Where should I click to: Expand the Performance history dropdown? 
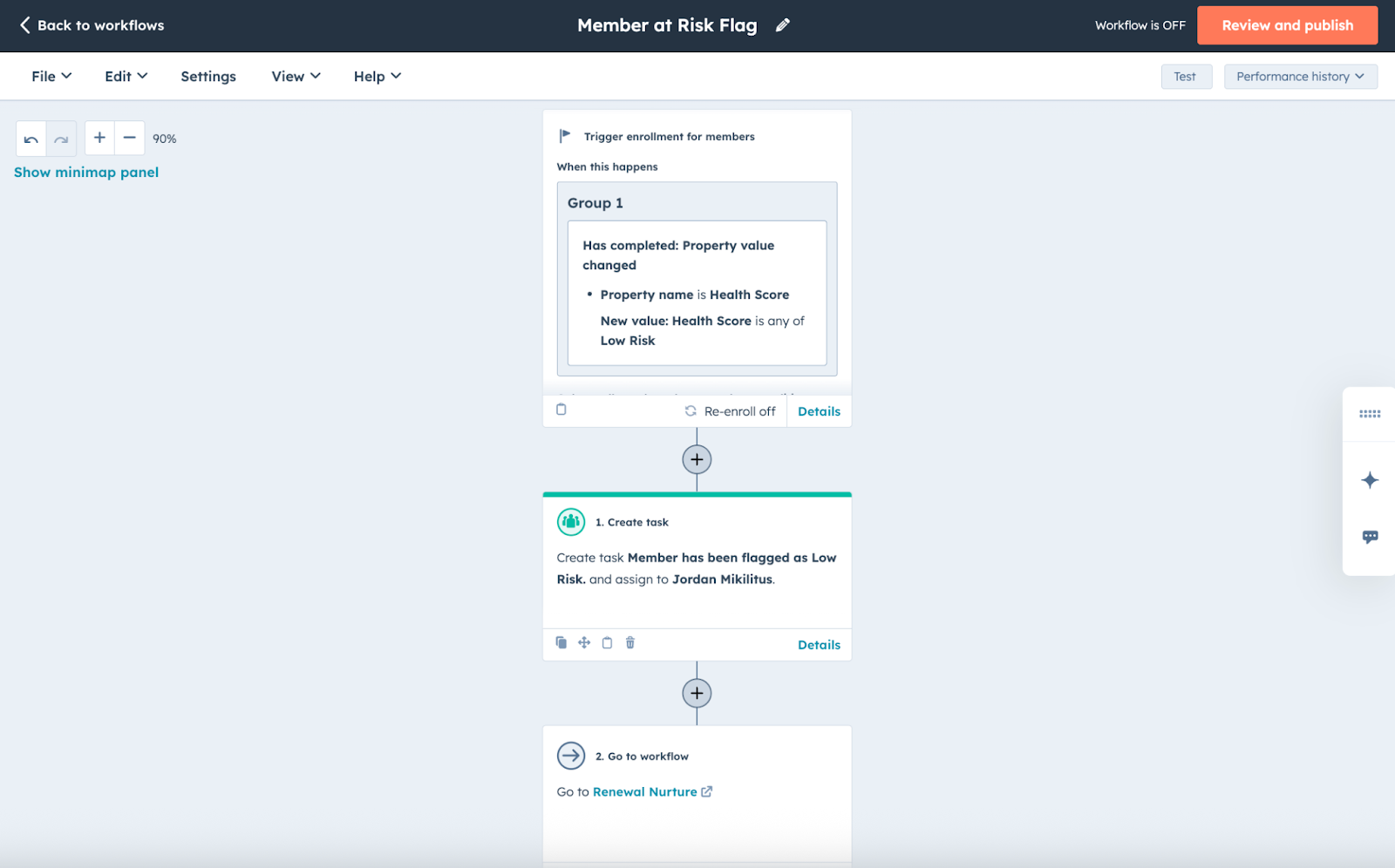coord(1301,77)
